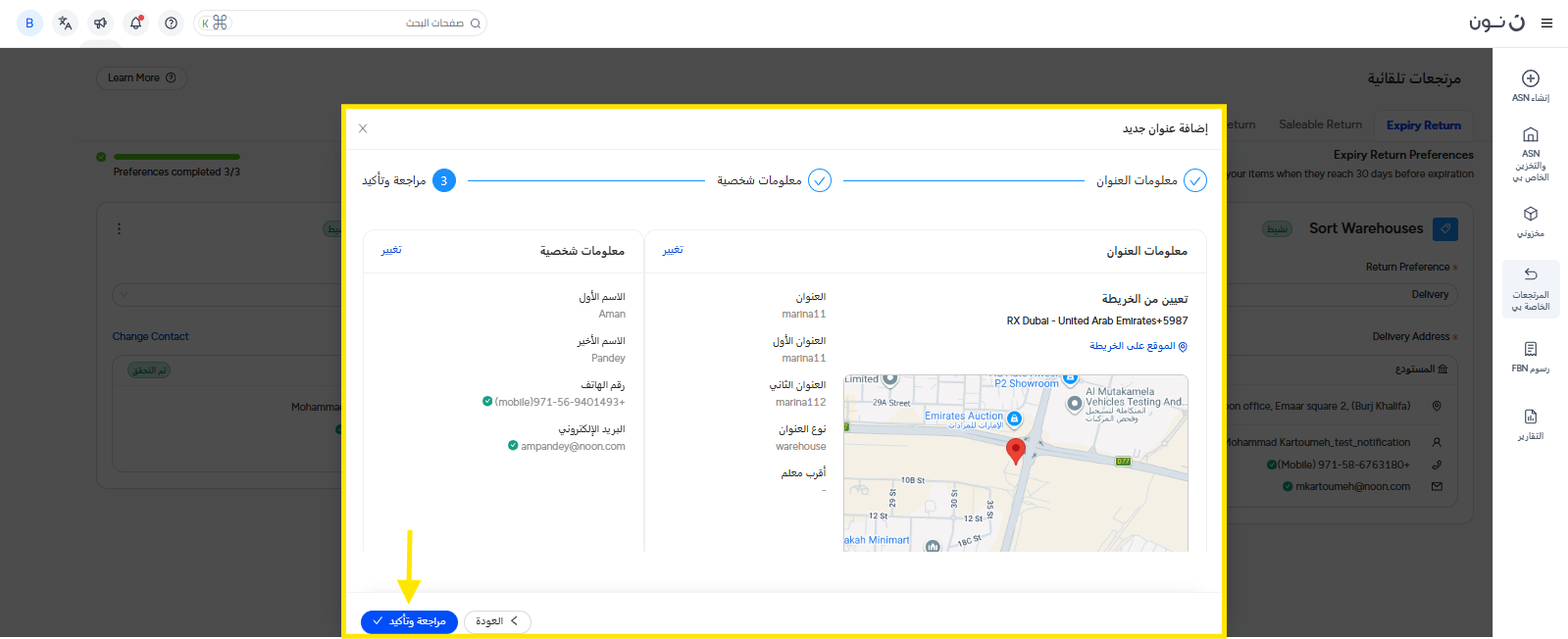Click the personal information step checkmark

[x=820, y=180]
